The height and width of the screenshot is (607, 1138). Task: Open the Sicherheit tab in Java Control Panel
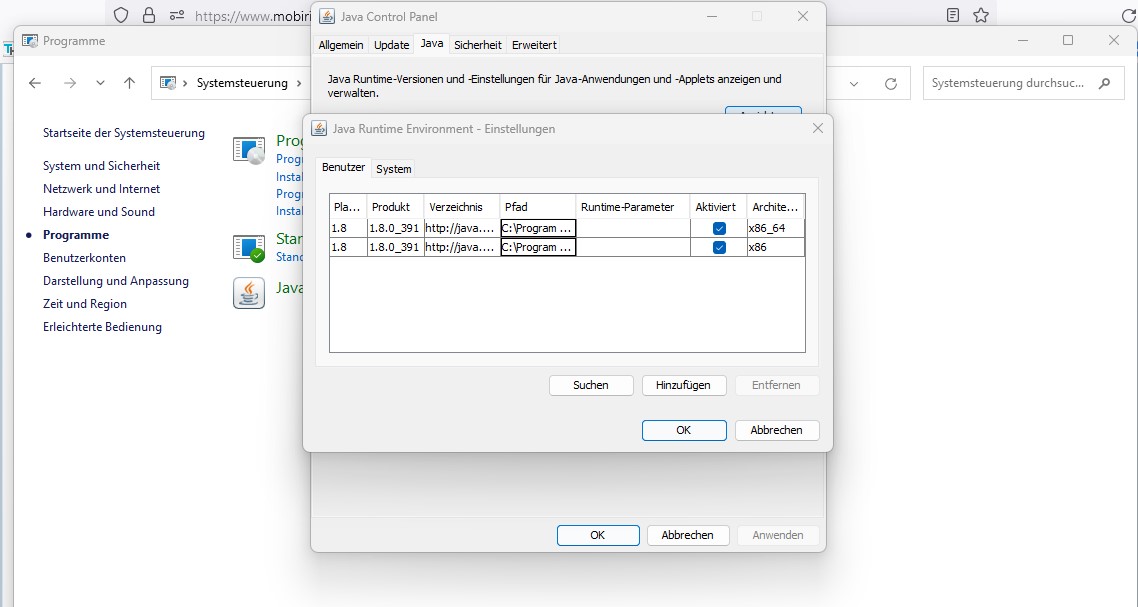click(x=477, y=45)
